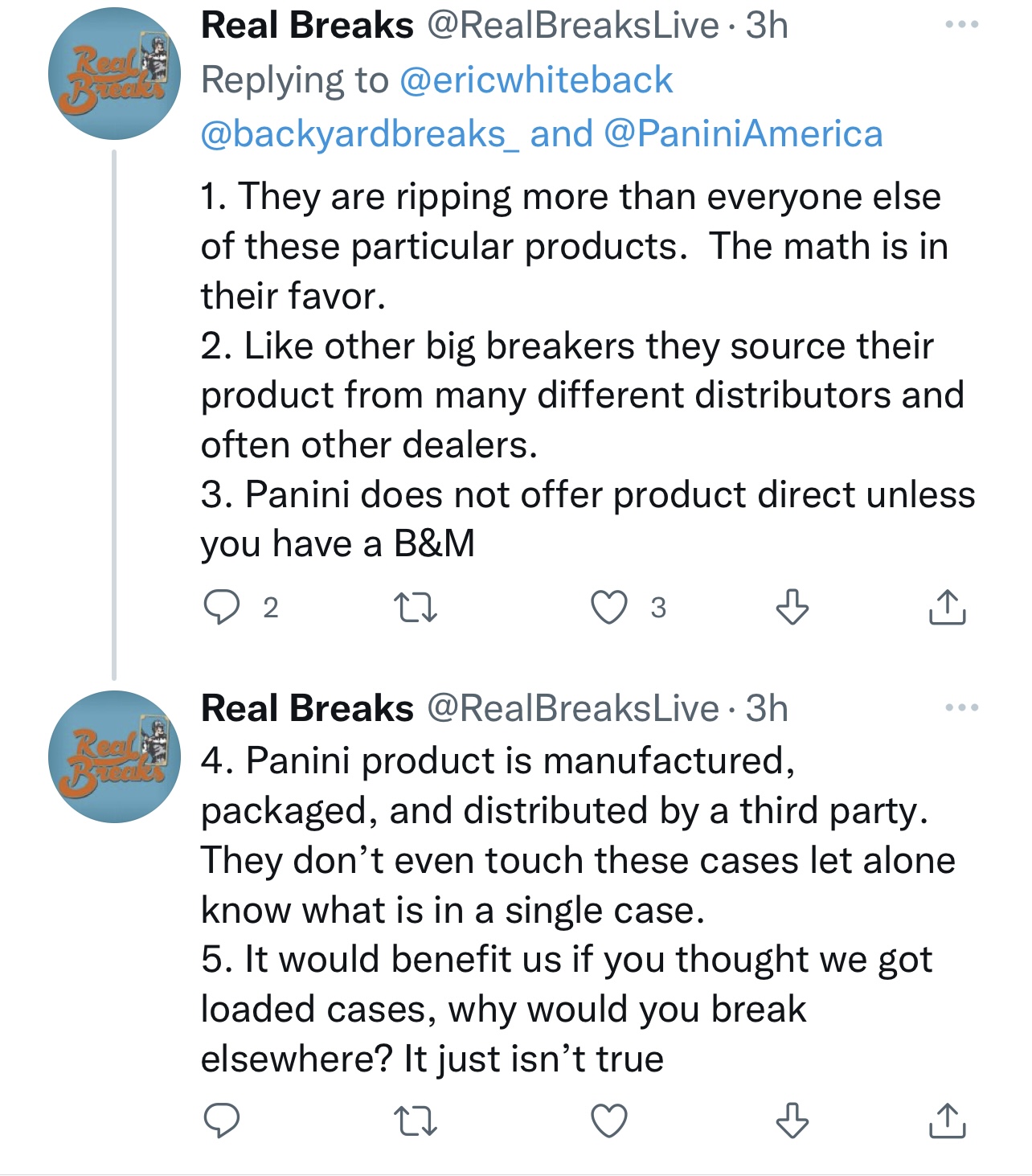
Task: Open the first tweet's 3h timestamp
Action: coord(767,26)
